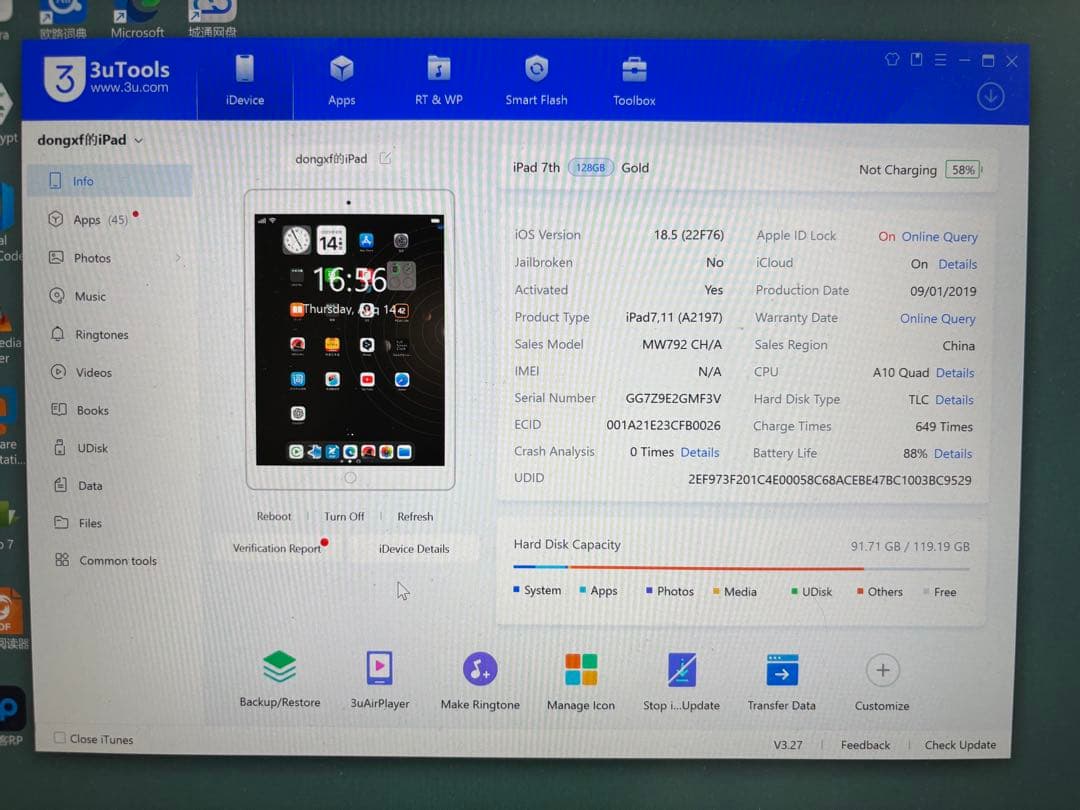Screen dimensions: 1080x810
Task: Open the Backup/Restore tool
Action: tap(279, 680)
